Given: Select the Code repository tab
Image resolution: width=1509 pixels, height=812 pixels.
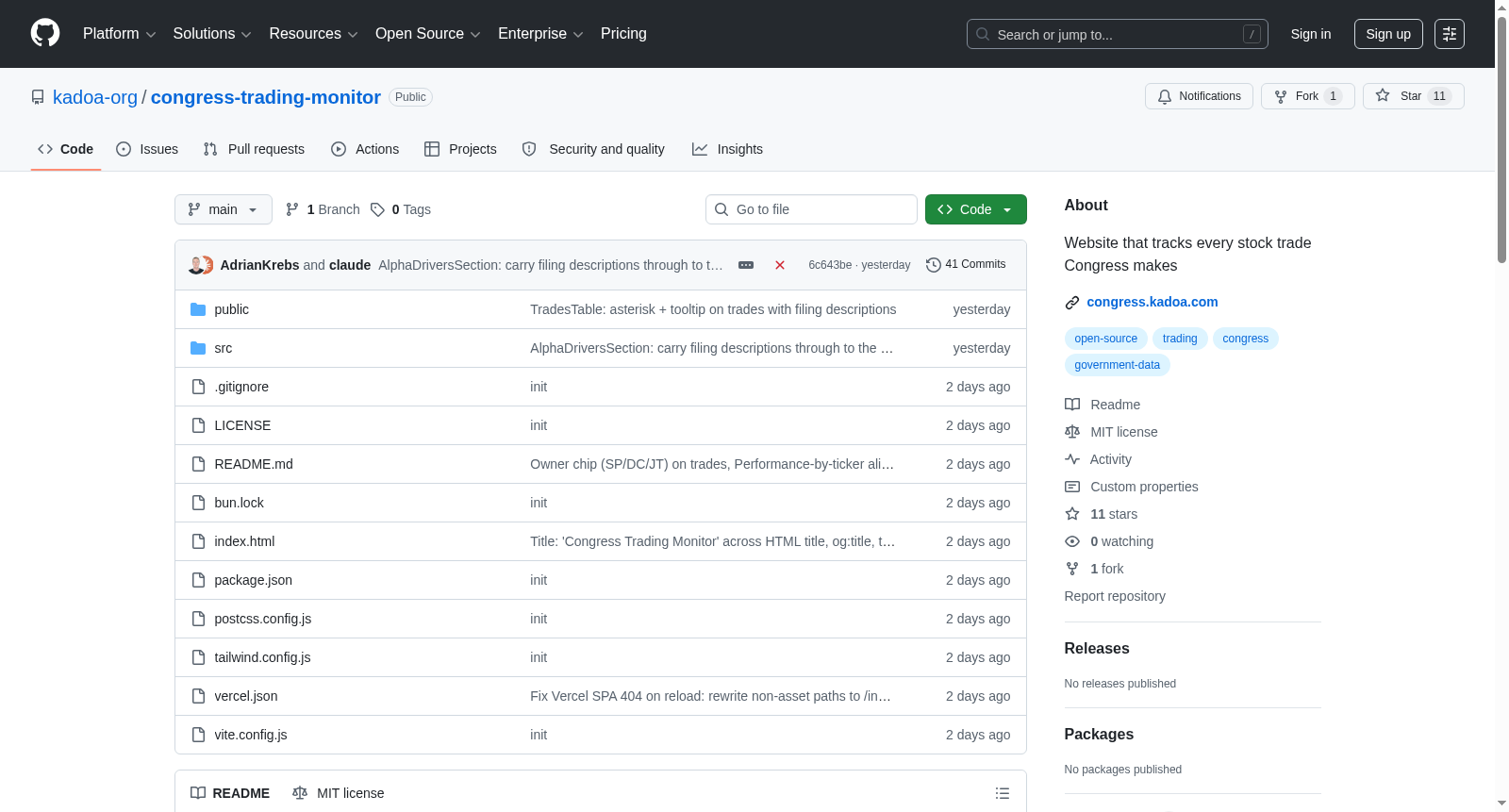Looking at the screenshot, I should point(66,149).
